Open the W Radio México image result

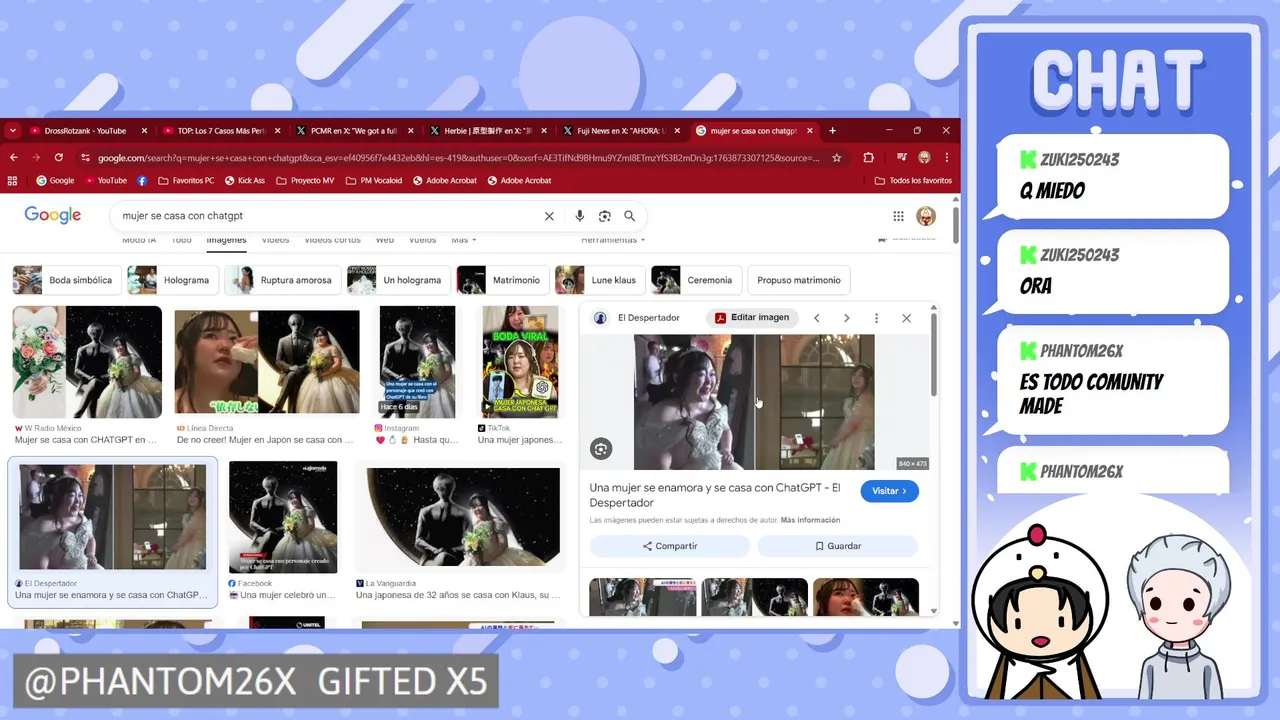coord(87,362)
